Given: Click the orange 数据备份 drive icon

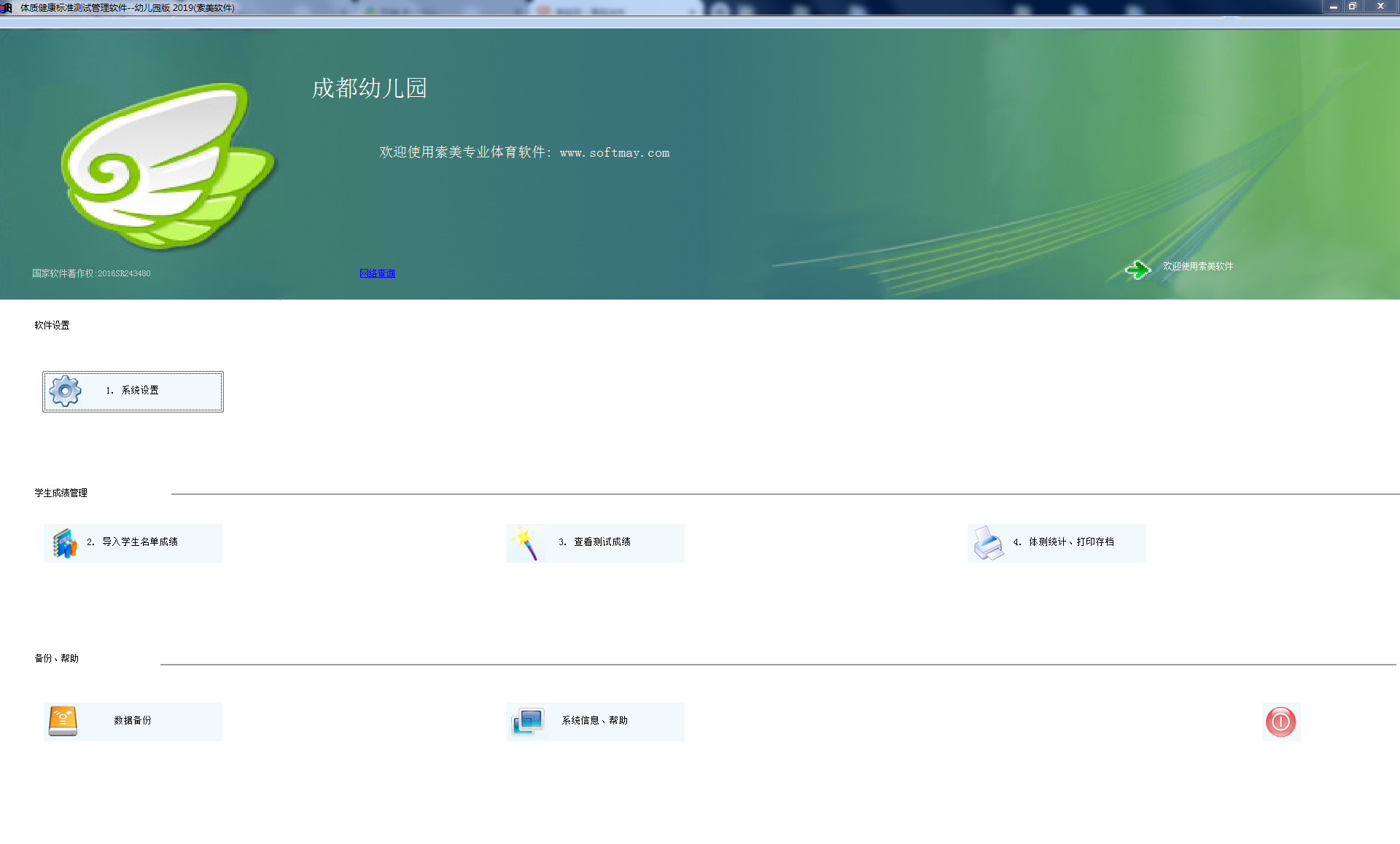Looking at the screenshot, I should 63,722.
